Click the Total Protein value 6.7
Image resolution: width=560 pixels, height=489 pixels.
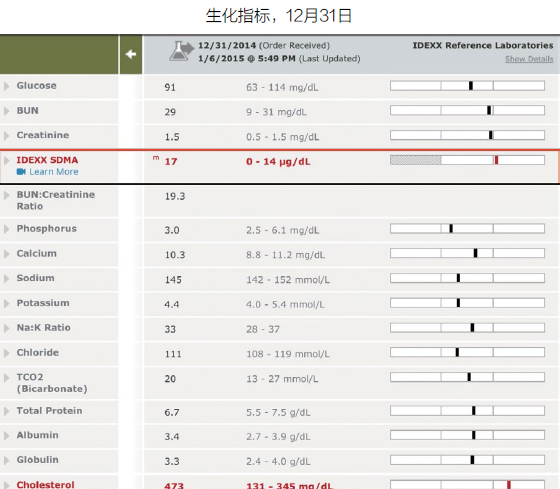pyautogui.click(x=171, y=413)
